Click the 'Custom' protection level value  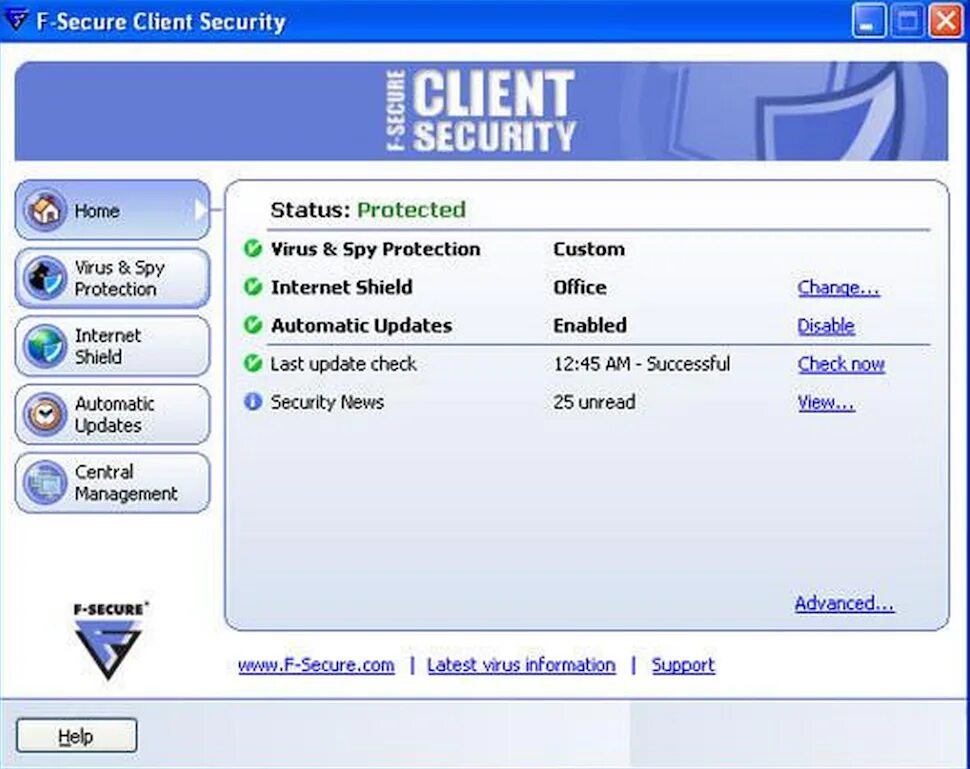(x=589, y=249)
